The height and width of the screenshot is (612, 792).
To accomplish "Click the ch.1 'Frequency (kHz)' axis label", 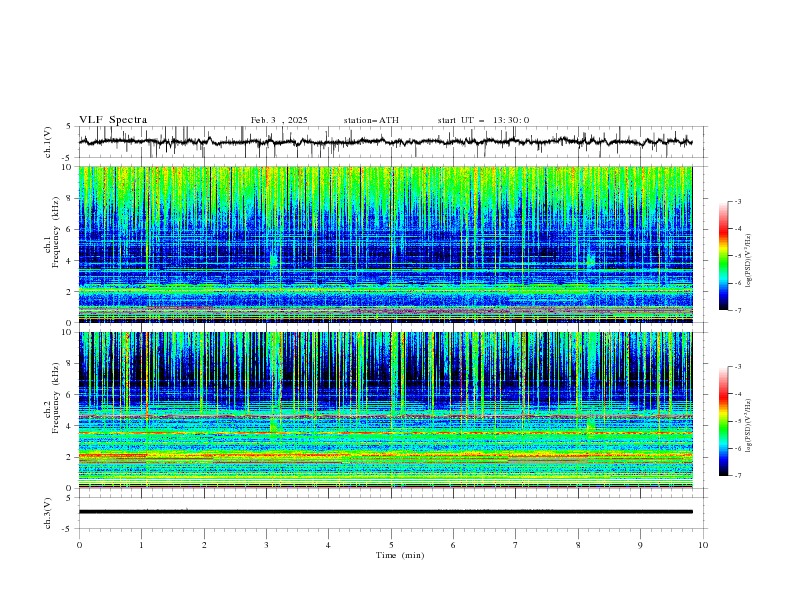I will (56, 231).
